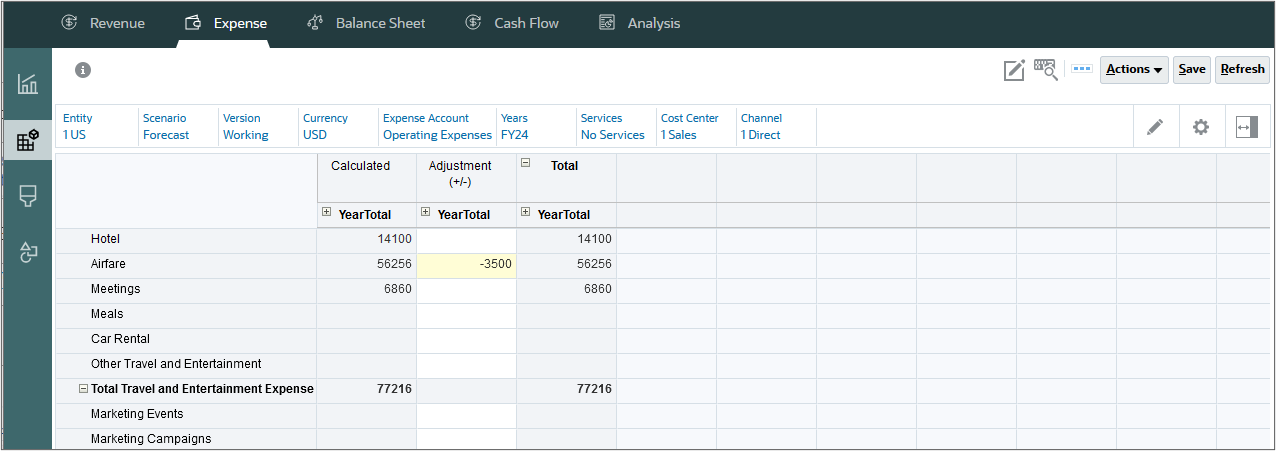Click the Revenue tab dollar icon
The height and width of the screenshot is (451, 1276).
(69, 23)
